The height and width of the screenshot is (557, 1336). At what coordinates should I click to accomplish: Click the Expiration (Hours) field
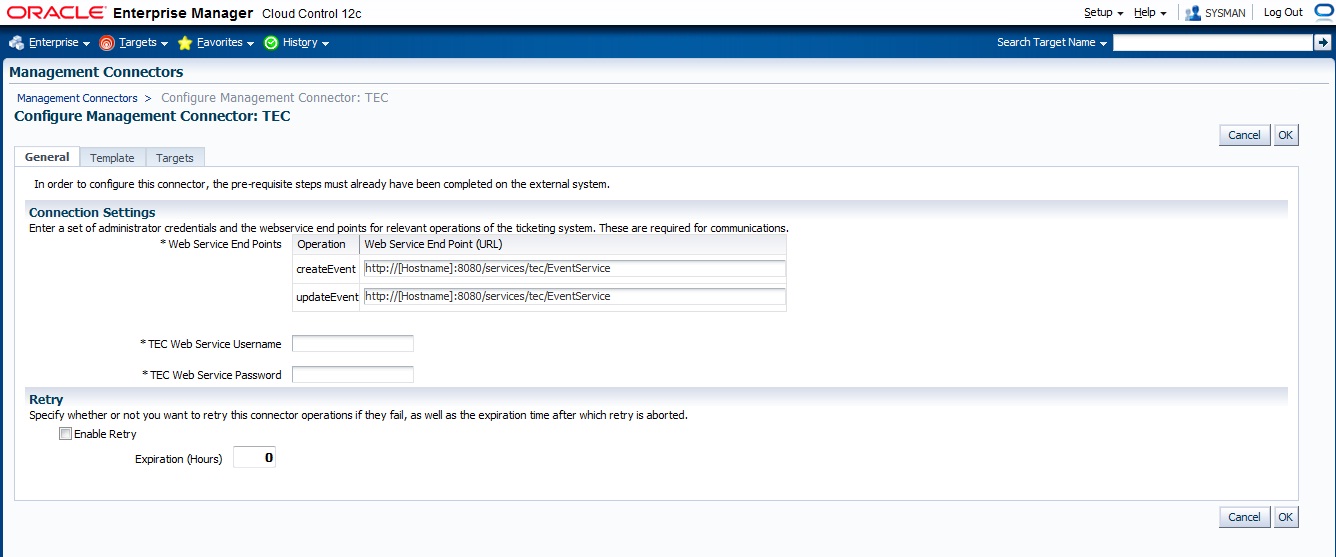point(254,458)
